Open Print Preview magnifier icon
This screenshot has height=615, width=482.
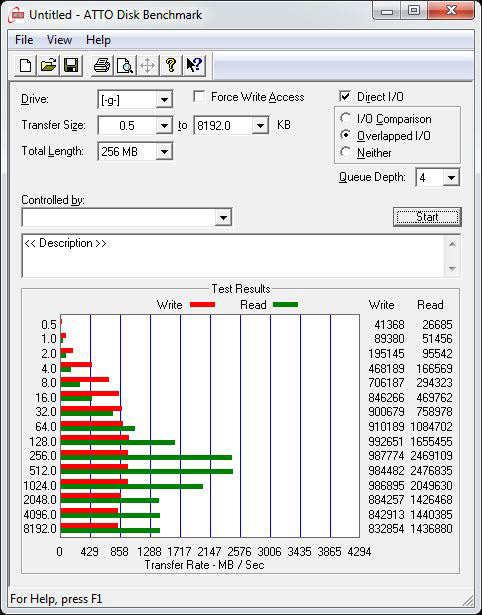pos(125,65)
